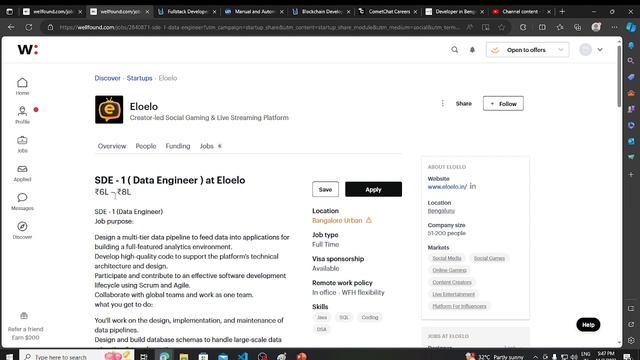640x360 pixels.
Task: Click the Save job button
Action: point(325,189)
